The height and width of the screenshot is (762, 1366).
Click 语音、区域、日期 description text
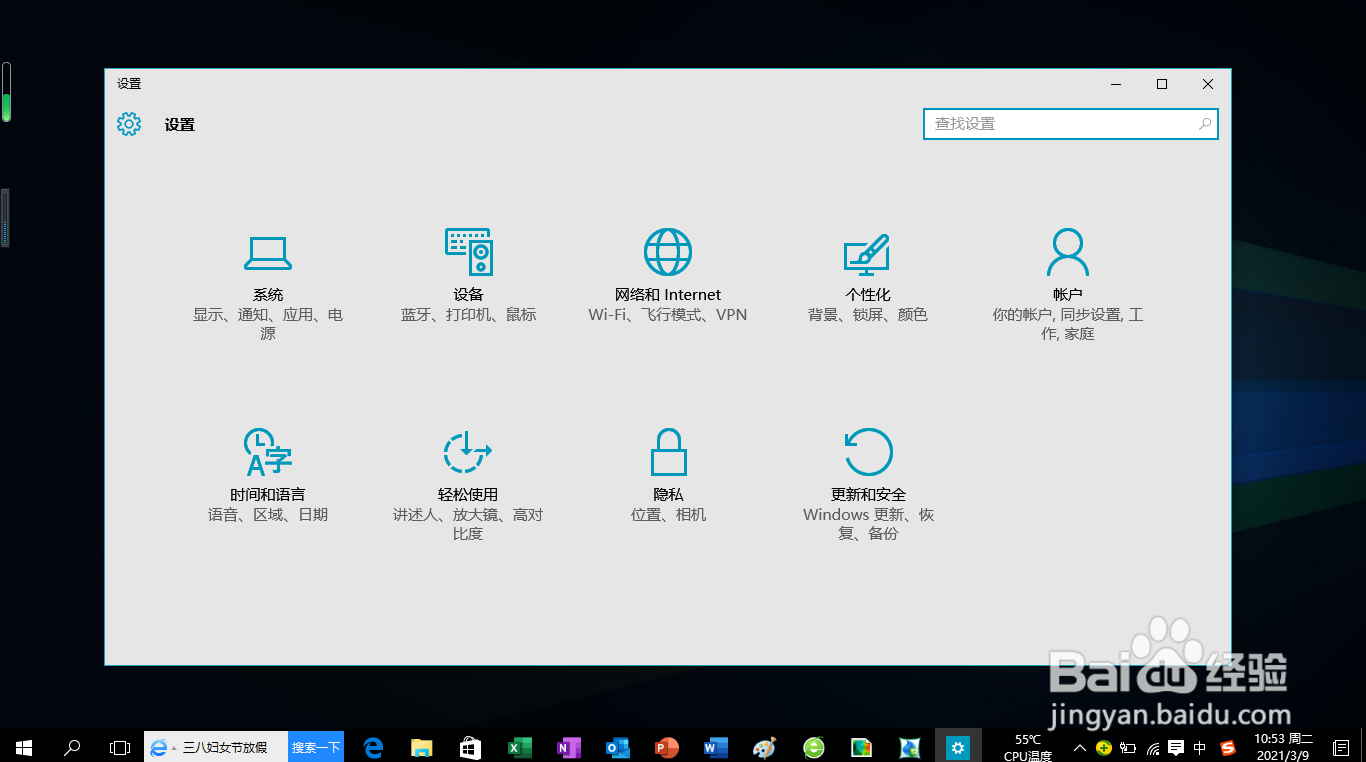pos(268,515)
